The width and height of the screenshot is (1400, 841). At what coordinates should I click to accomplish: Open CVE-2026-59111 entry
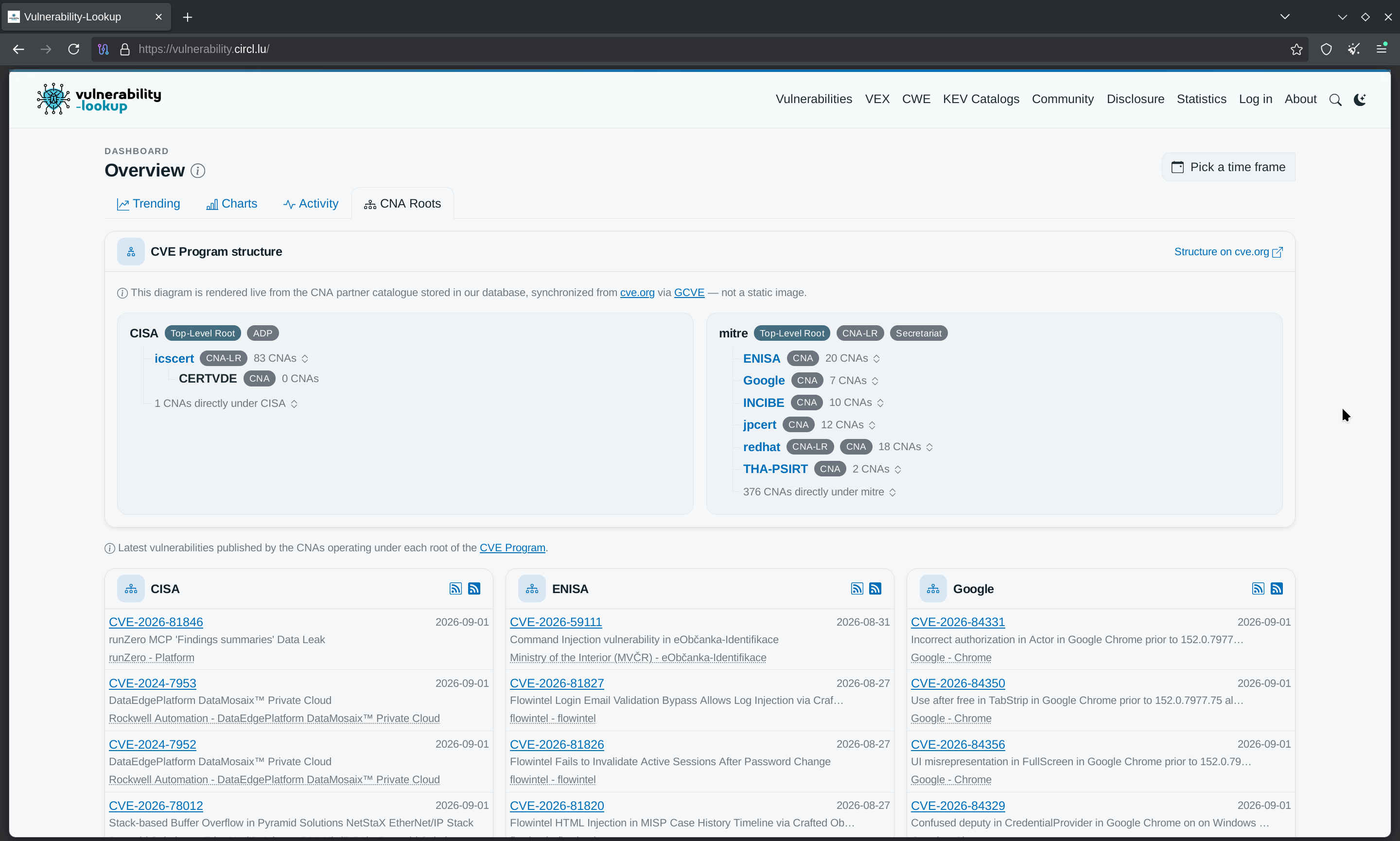point(556,622)
